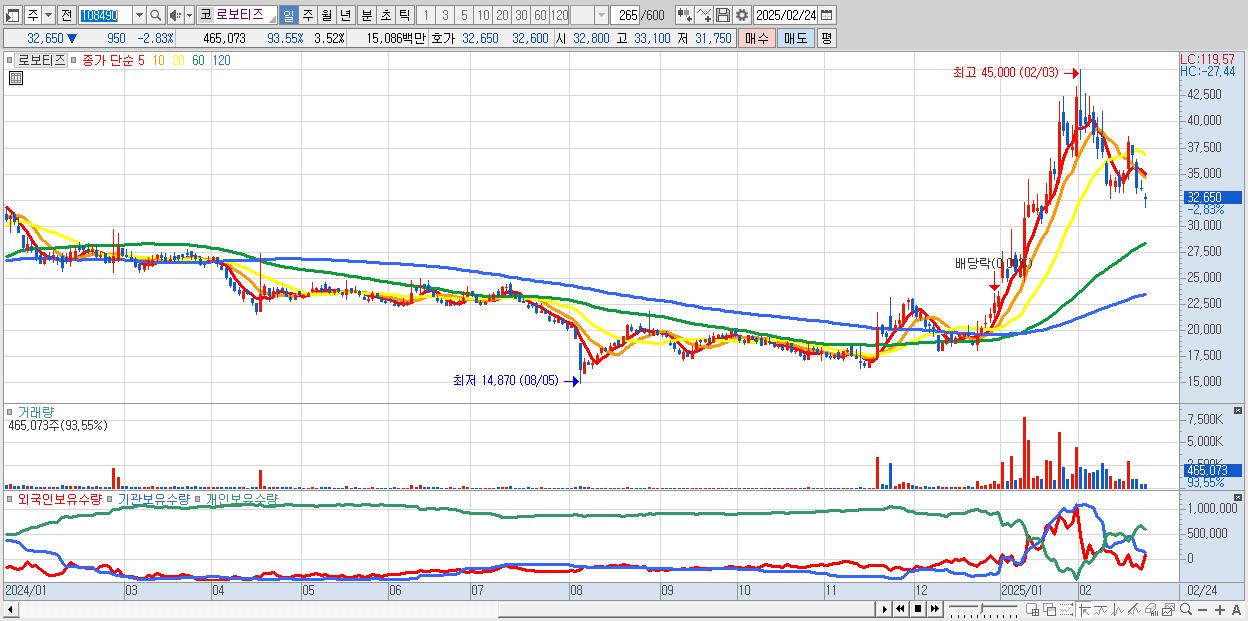The height and width of the screenshot is (621, 1248).
Task: Click the save chart floppy disk icon
Action: pyautogui.click(x=723, y=15)
